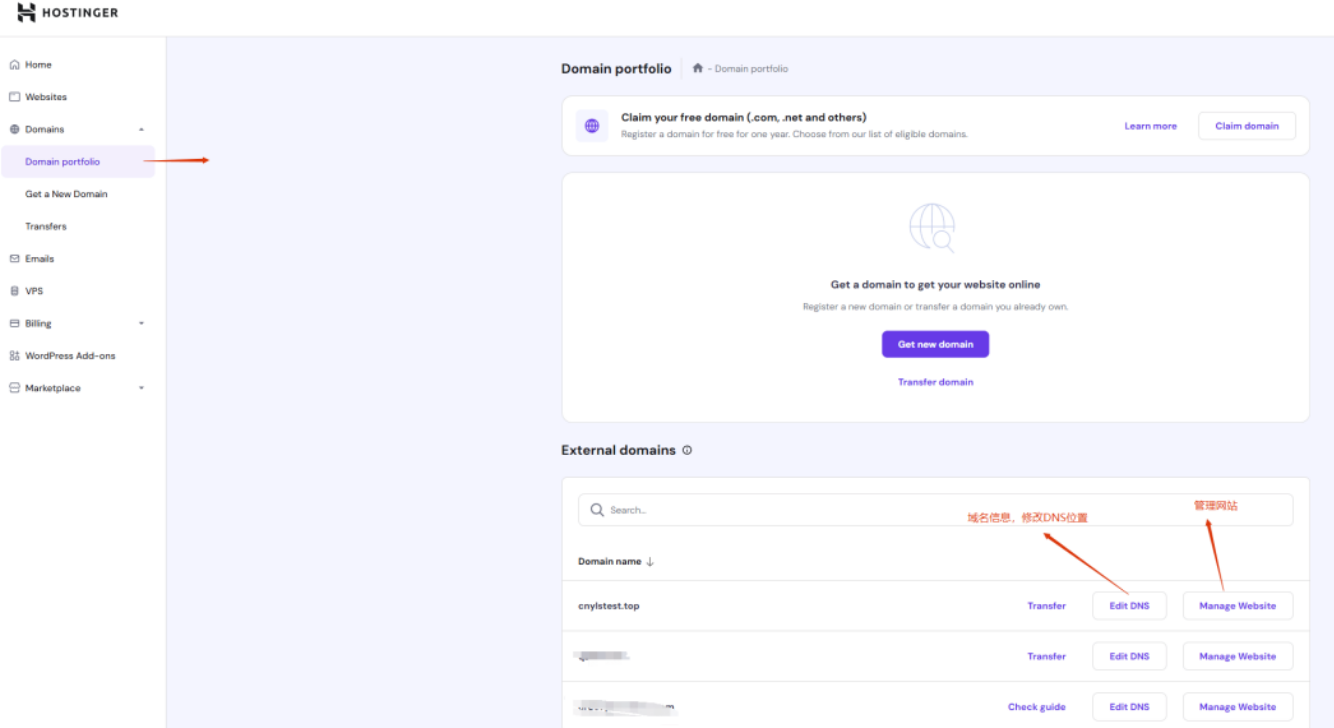Click the VPS server icon
The image size is (1334, 728).
coord(14,291)
